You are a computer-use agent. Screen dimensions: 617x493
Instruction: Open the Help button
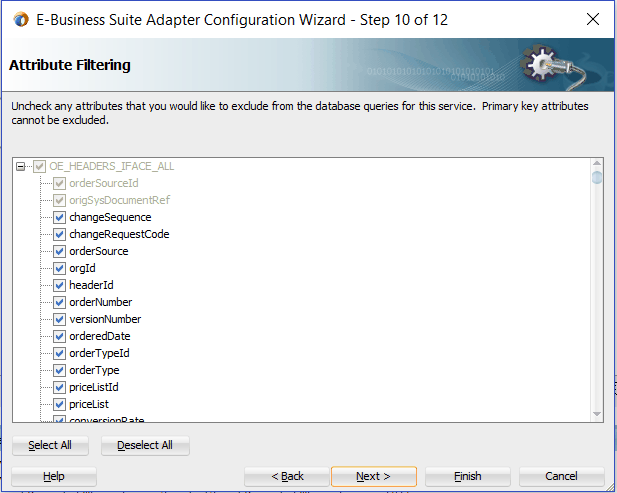tap(54, 476)
